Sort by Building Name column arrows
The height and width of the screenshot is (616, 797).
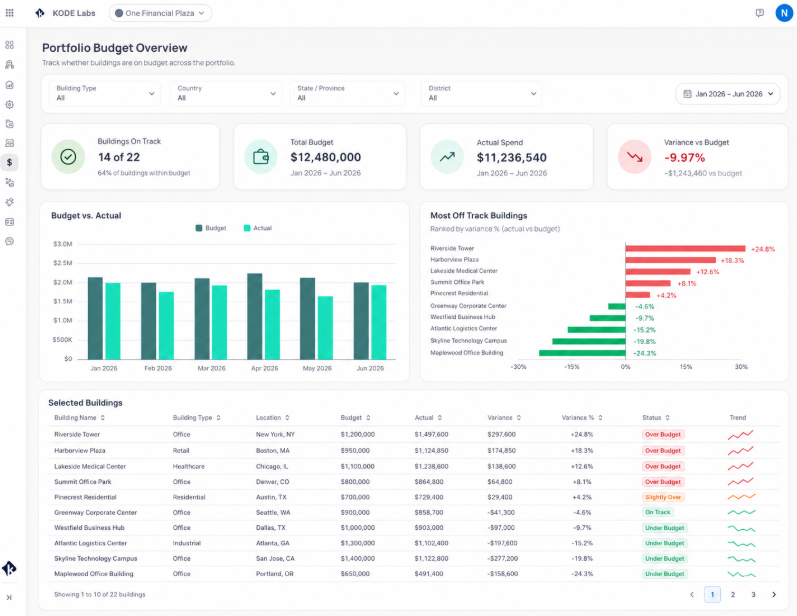[x=103, y=418]
